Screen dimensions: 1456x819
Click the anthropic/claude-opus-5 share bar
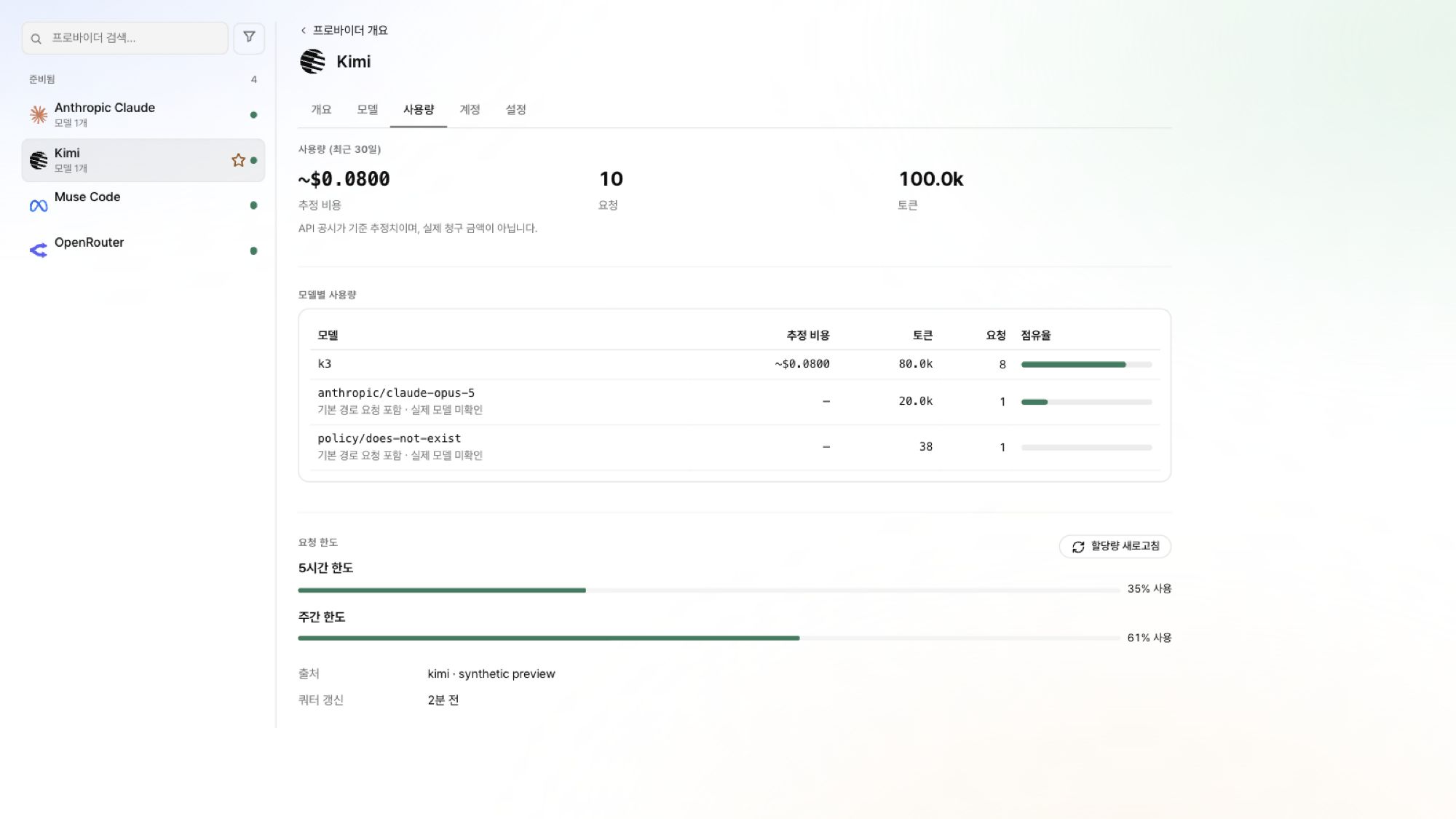point(1086,402)
